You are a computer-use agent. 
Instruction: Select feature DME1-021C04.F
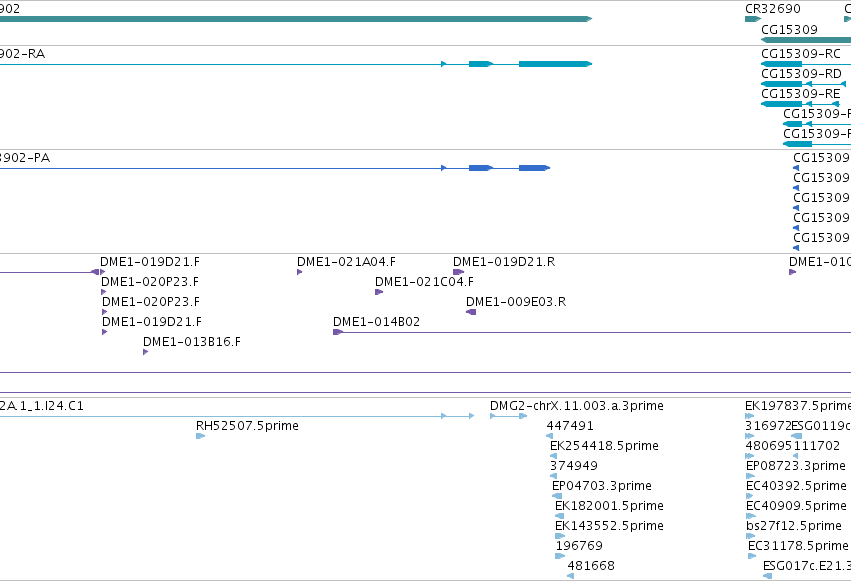(424, 282)
